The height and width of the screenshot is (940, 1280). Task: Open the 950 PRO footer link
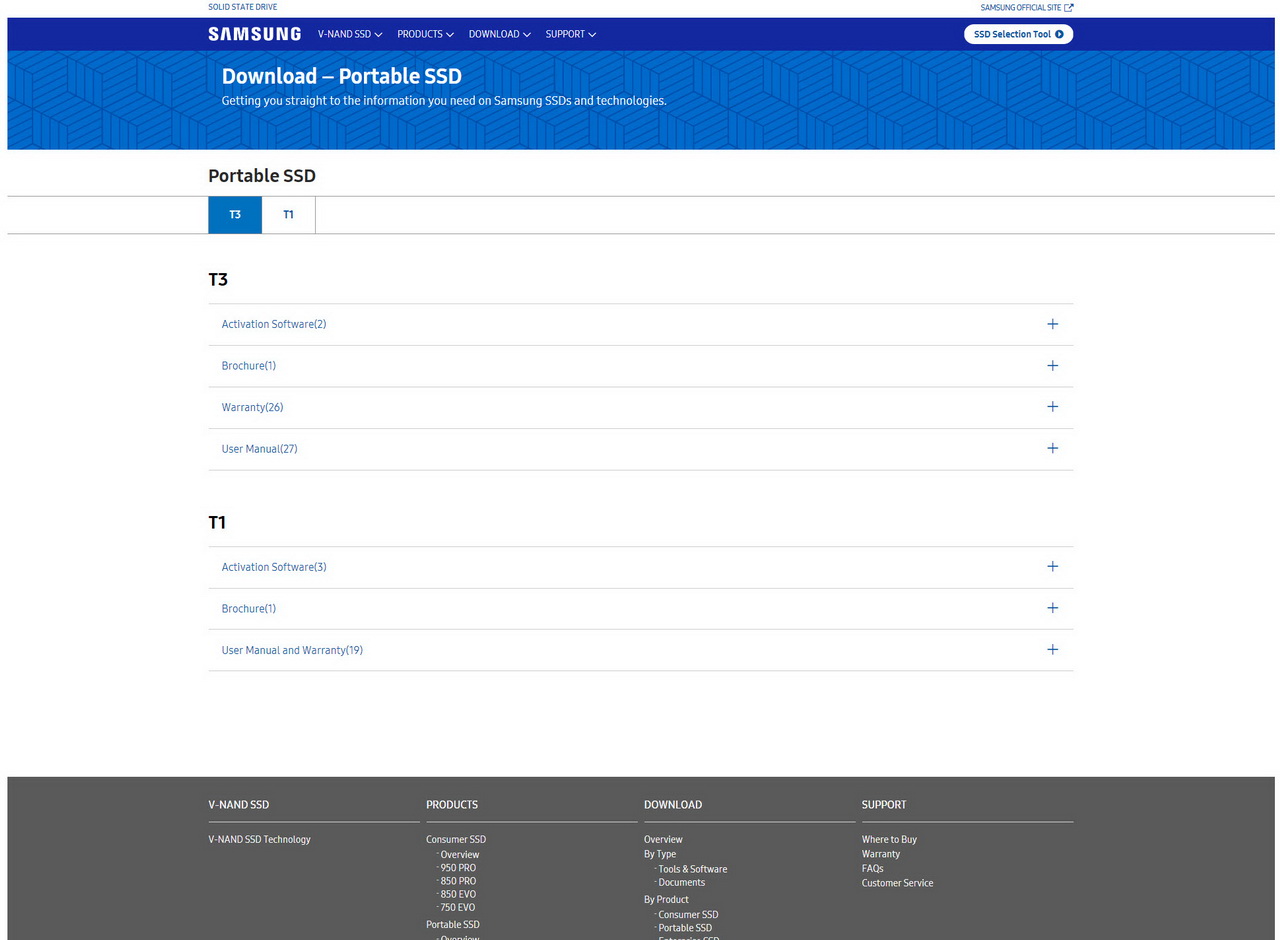(x=458, y=868)
